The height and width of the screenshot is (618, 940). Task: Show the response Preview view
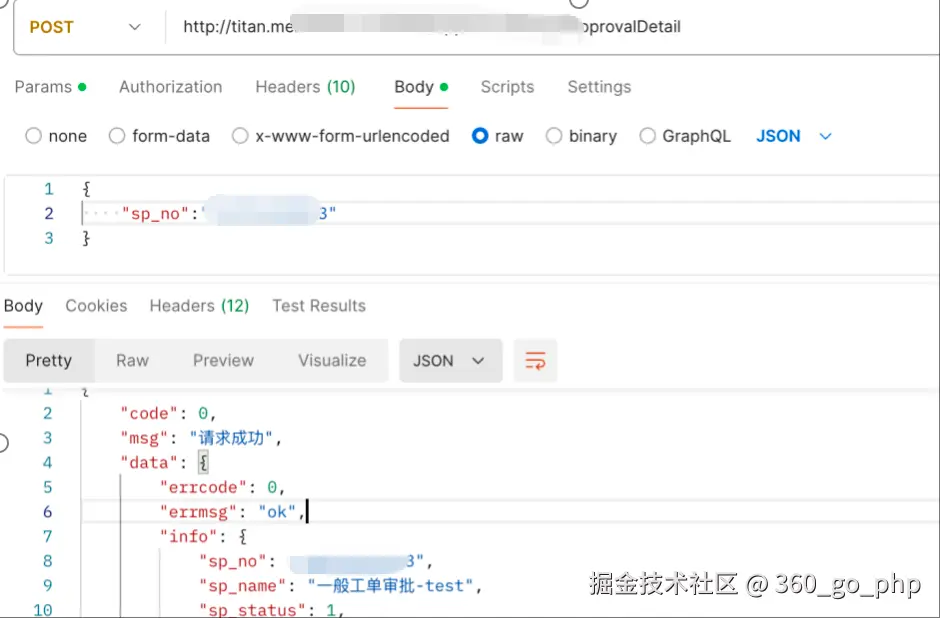pos(223,361)
